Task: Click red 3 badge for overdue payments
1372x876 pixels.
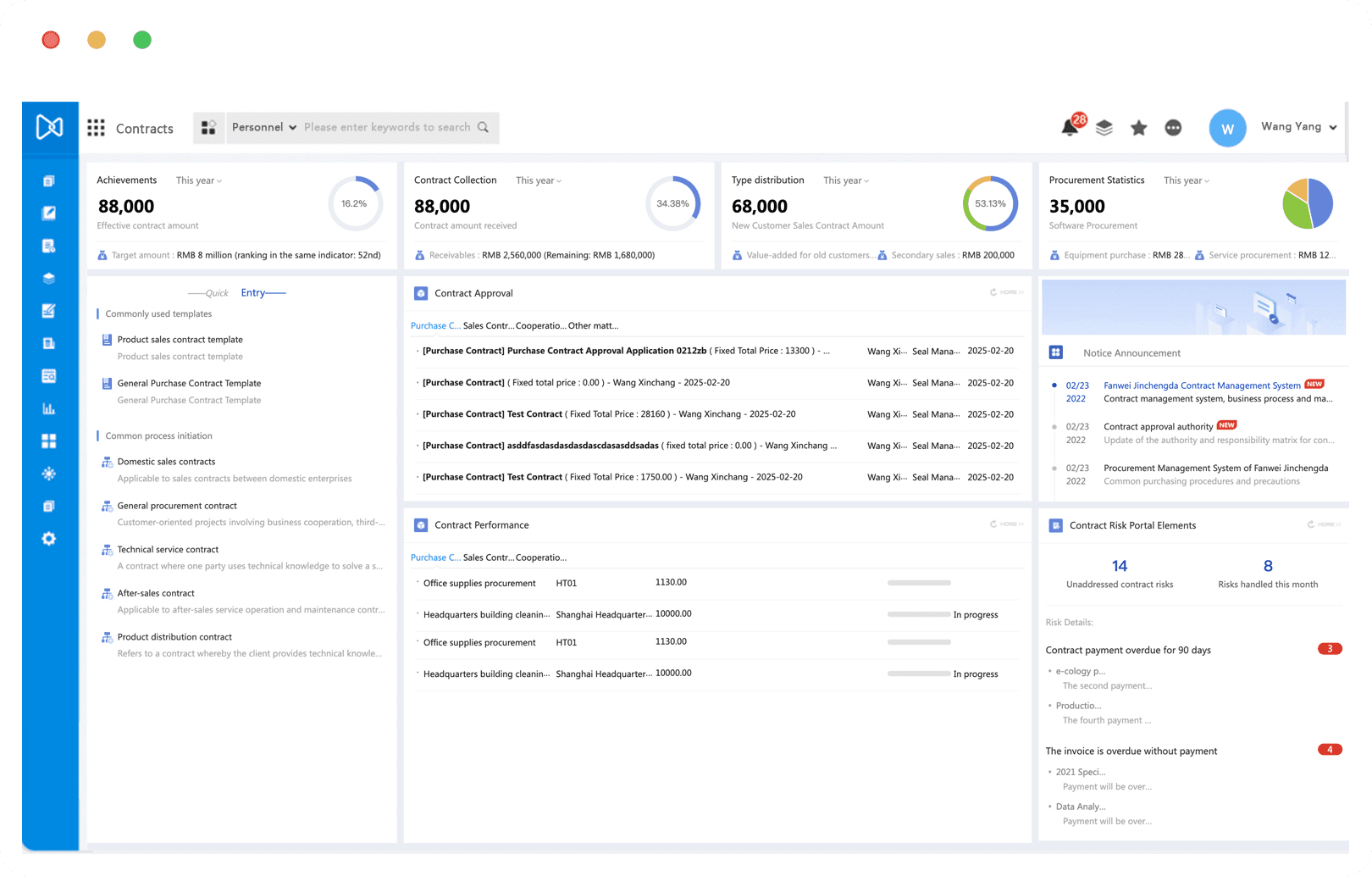Action: click(x=1330, y=649)
